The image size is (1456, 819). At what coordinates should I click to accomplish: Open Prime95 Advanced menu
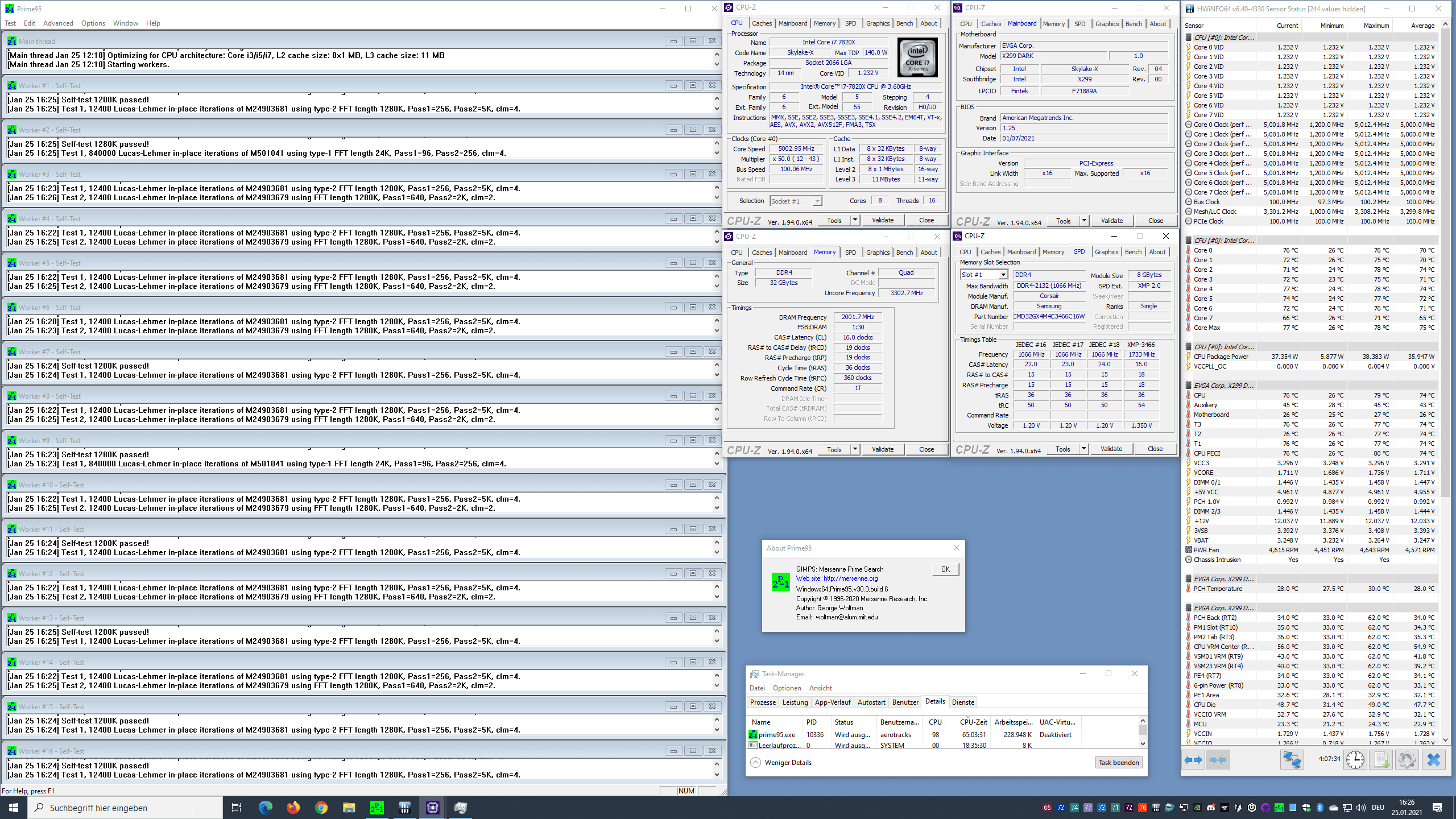tap(58, 23)
